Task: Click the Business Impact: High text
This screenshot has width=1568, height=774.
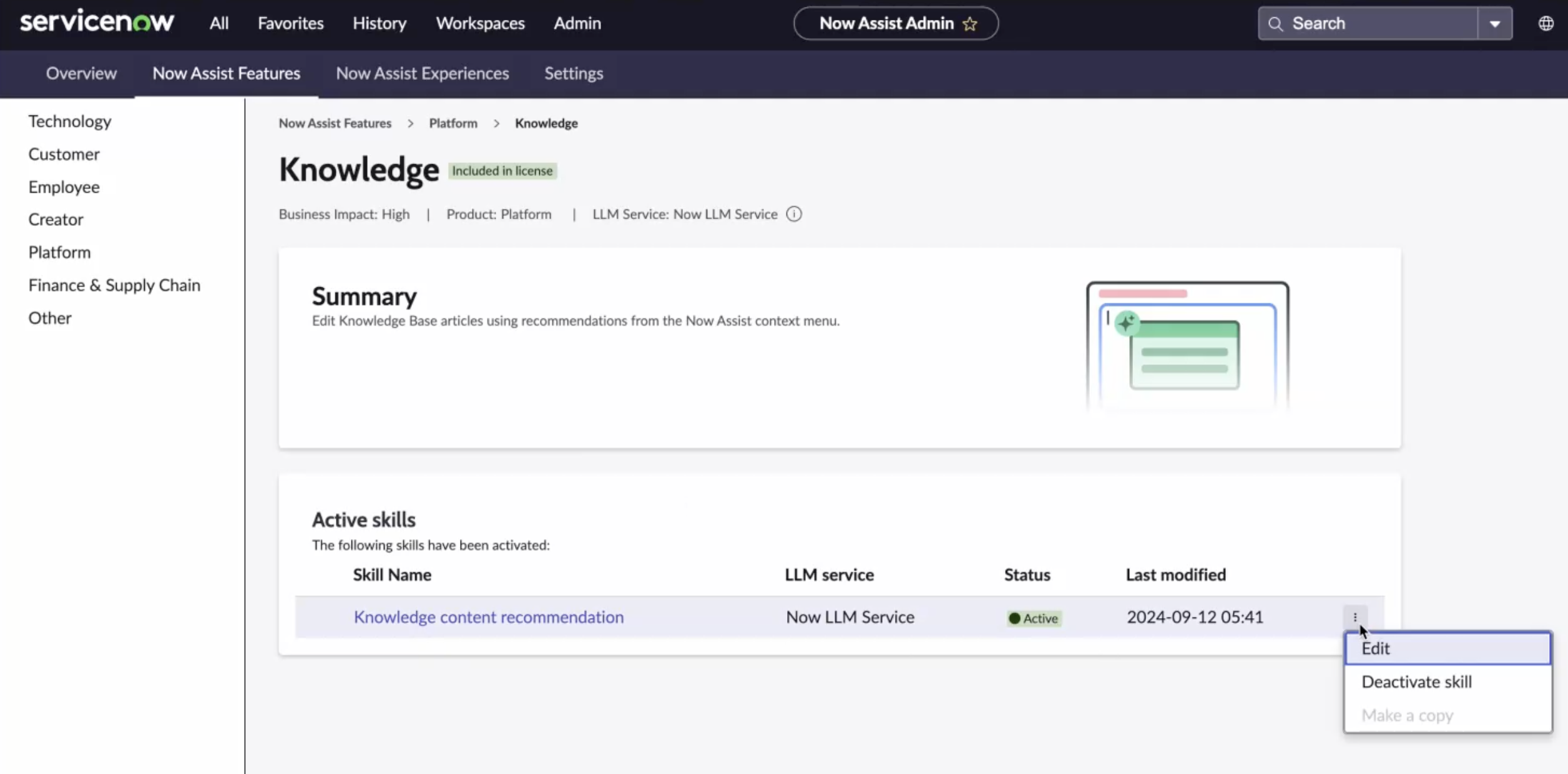Action: pos(344,214)
